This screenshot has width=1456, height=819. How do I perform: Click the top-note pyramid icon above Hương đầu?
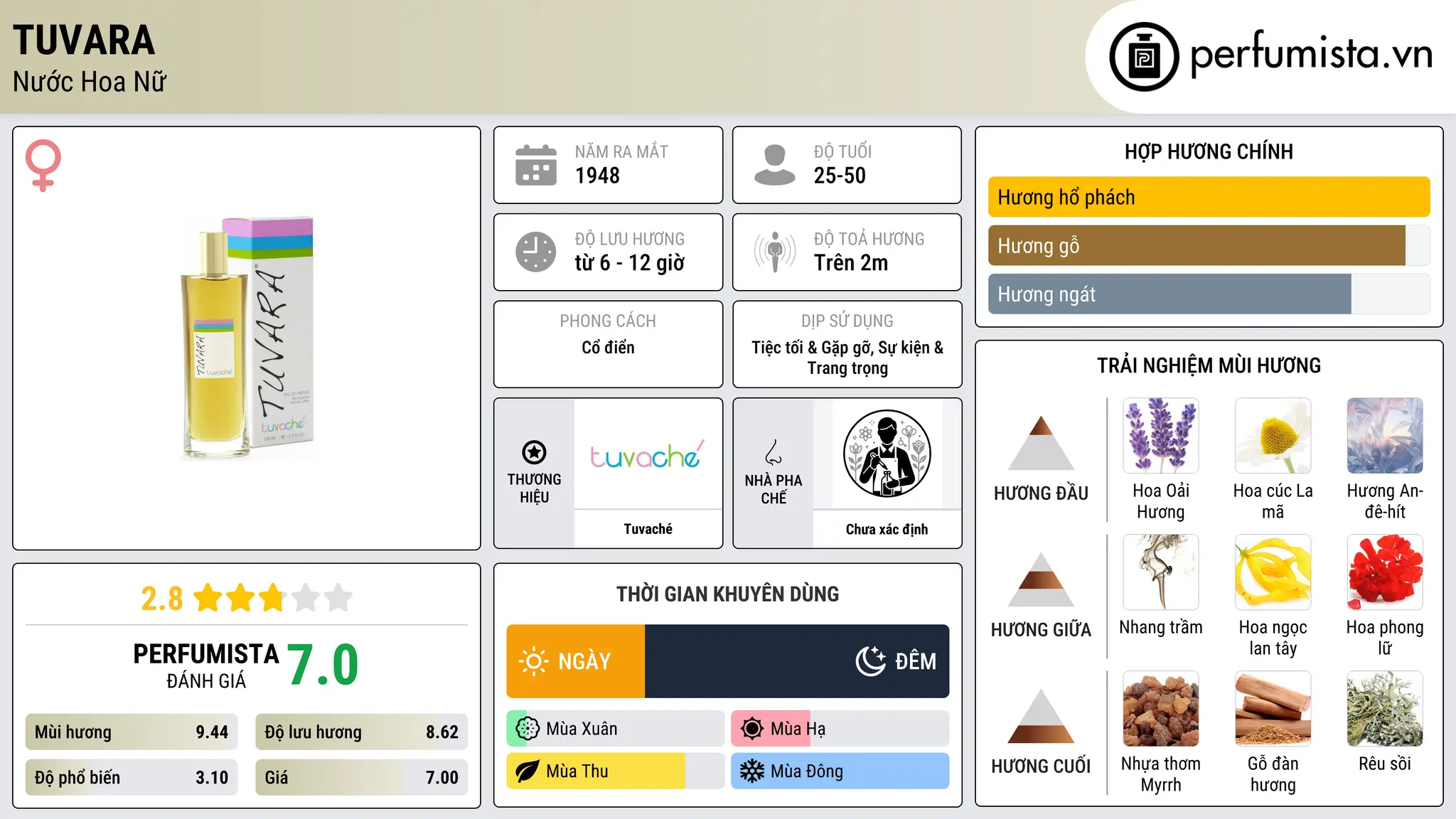1041,443
